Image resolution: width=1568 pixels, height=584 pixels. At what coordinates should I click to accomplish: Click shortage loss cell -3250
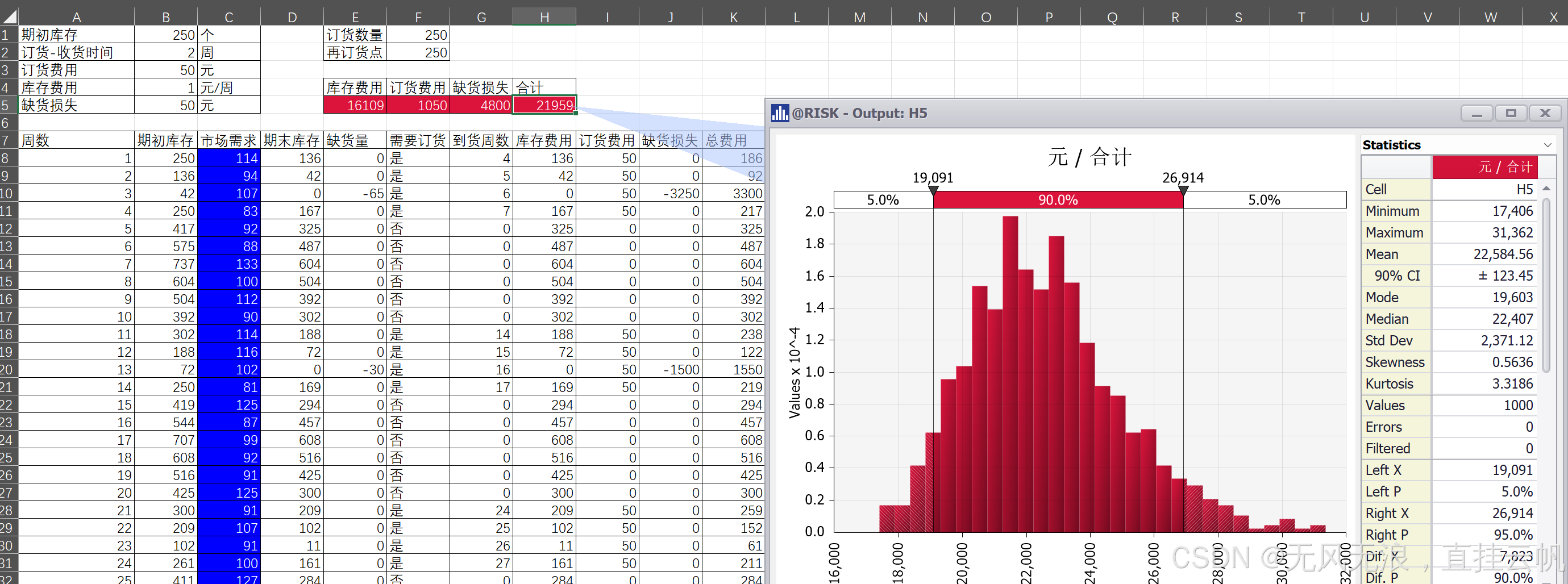[670, 194]
